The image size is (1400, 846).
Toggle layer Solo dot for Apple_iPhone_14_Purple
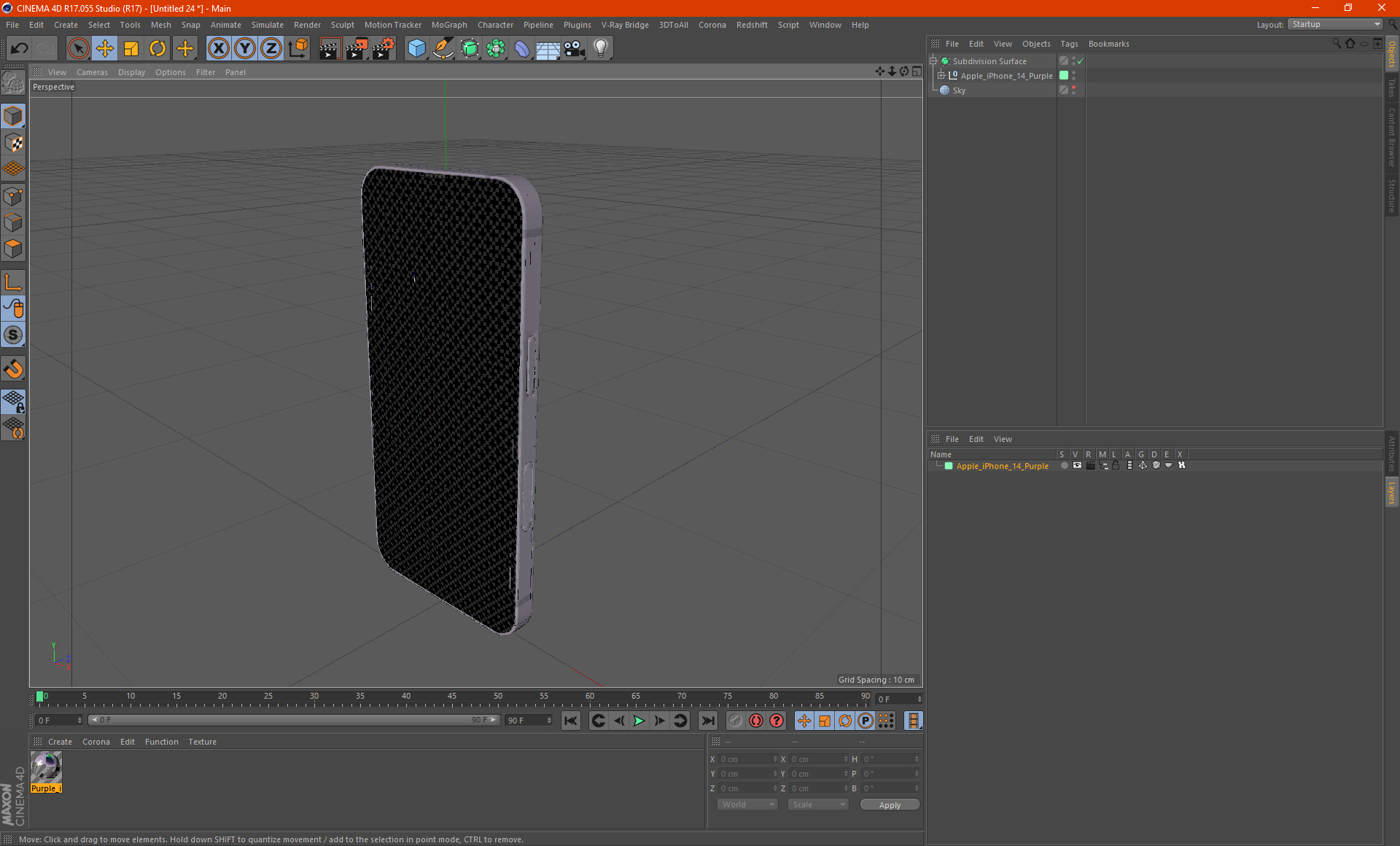coord(1064,465)
